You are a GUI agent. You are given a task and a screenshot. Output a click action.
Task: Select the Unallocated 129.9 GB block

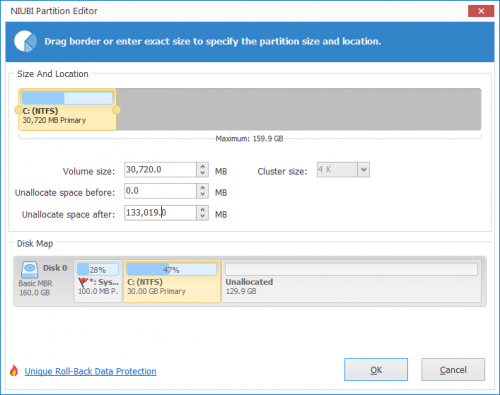(351, 281)
